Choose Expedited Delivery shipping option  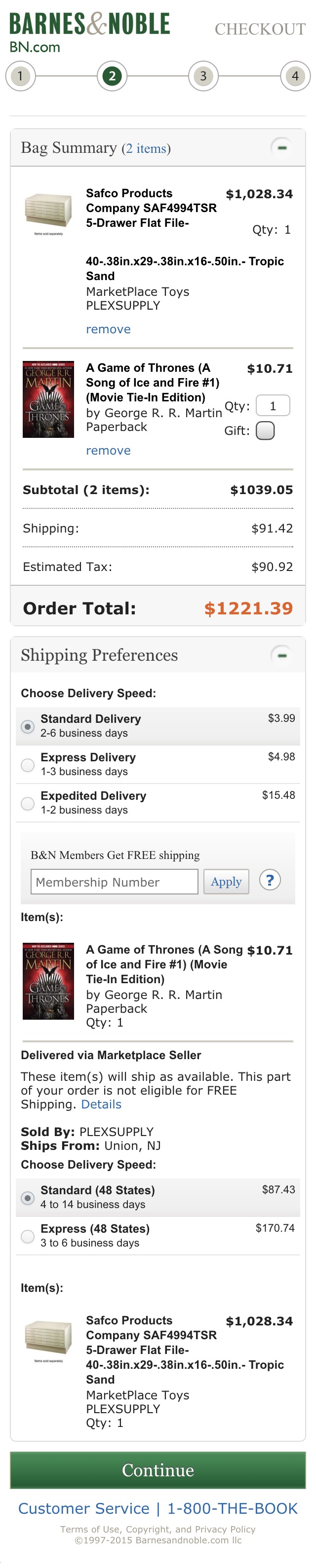coord(28,803)
